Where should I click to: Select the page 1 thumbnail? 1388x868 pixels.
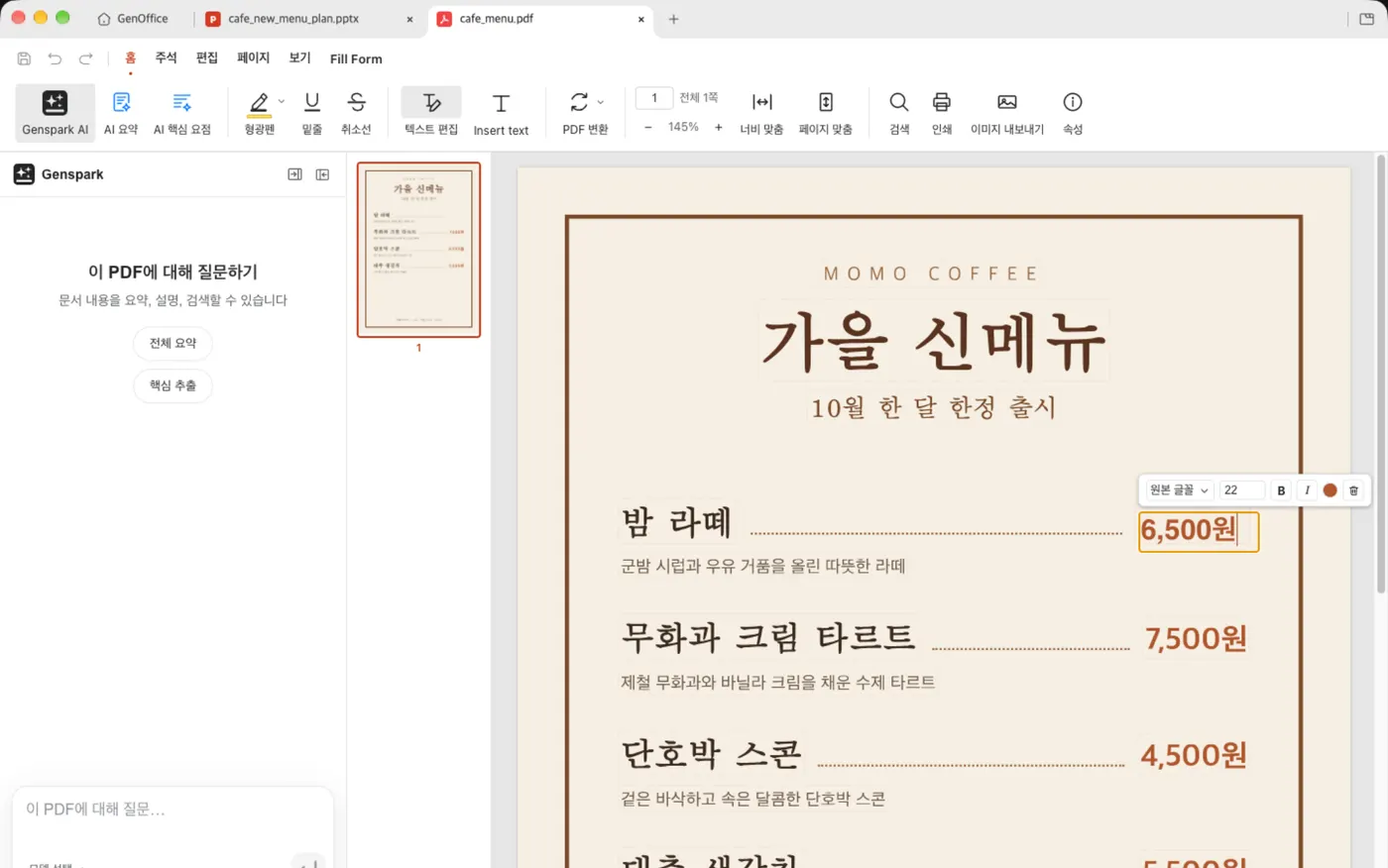(x=418, y=250)
